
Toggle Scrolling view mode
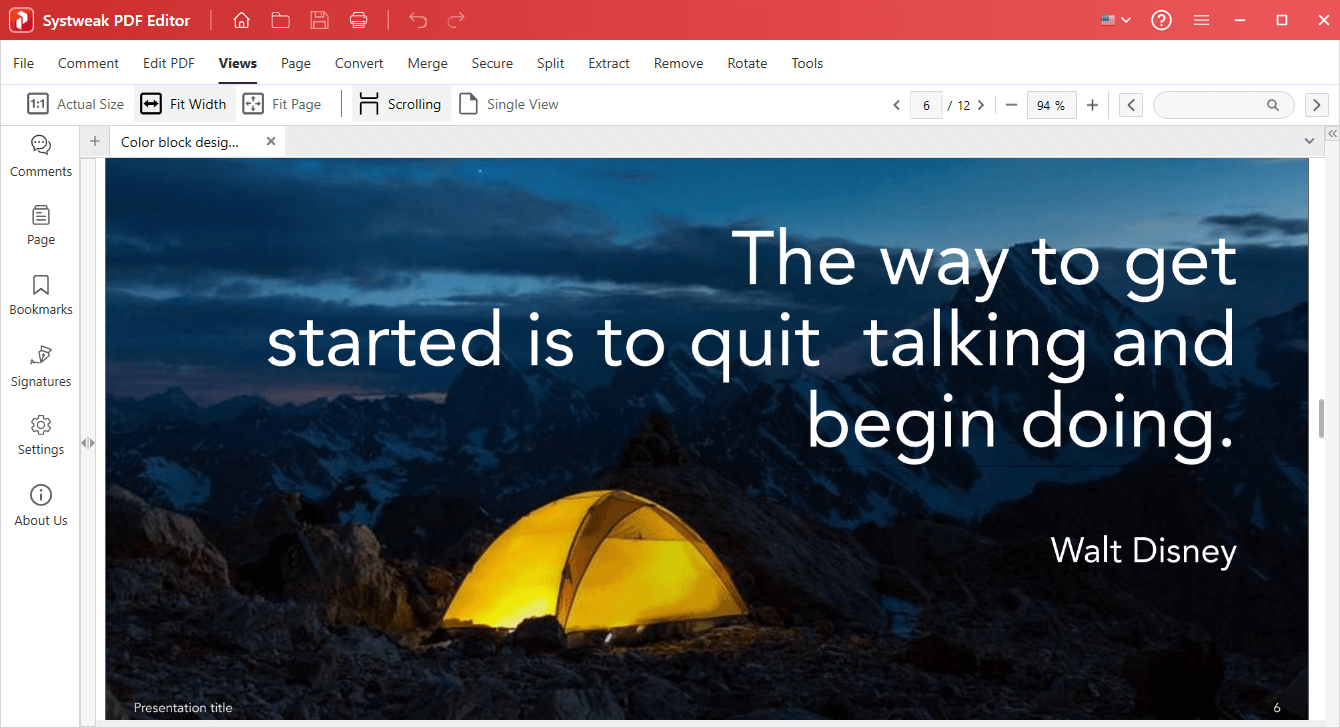click(399, 104)
